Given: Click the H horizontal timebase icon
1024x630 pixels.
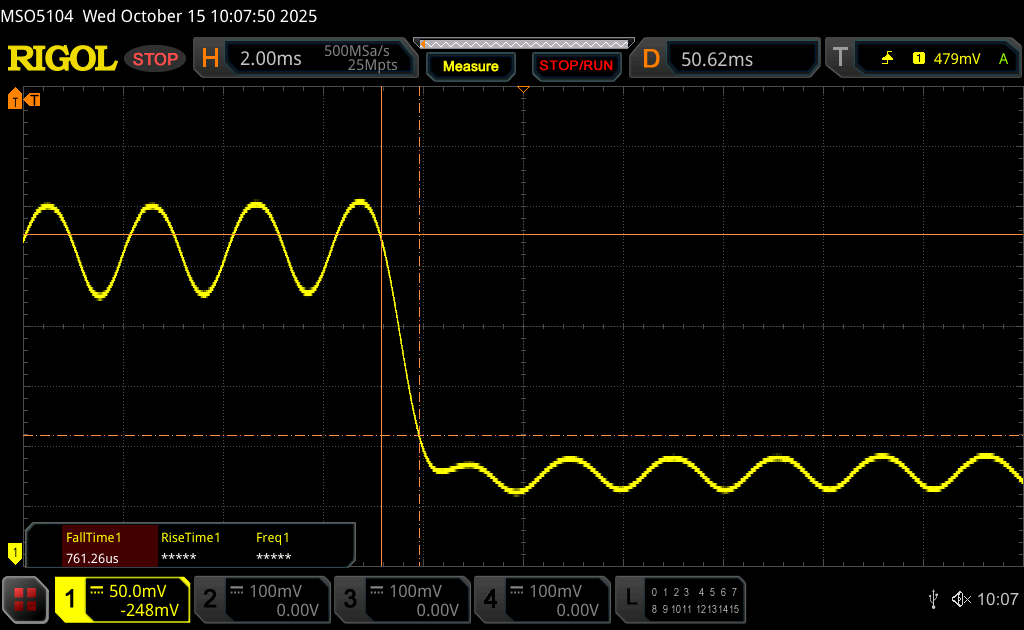Looking at the screenshot, I should coord(210,59).
